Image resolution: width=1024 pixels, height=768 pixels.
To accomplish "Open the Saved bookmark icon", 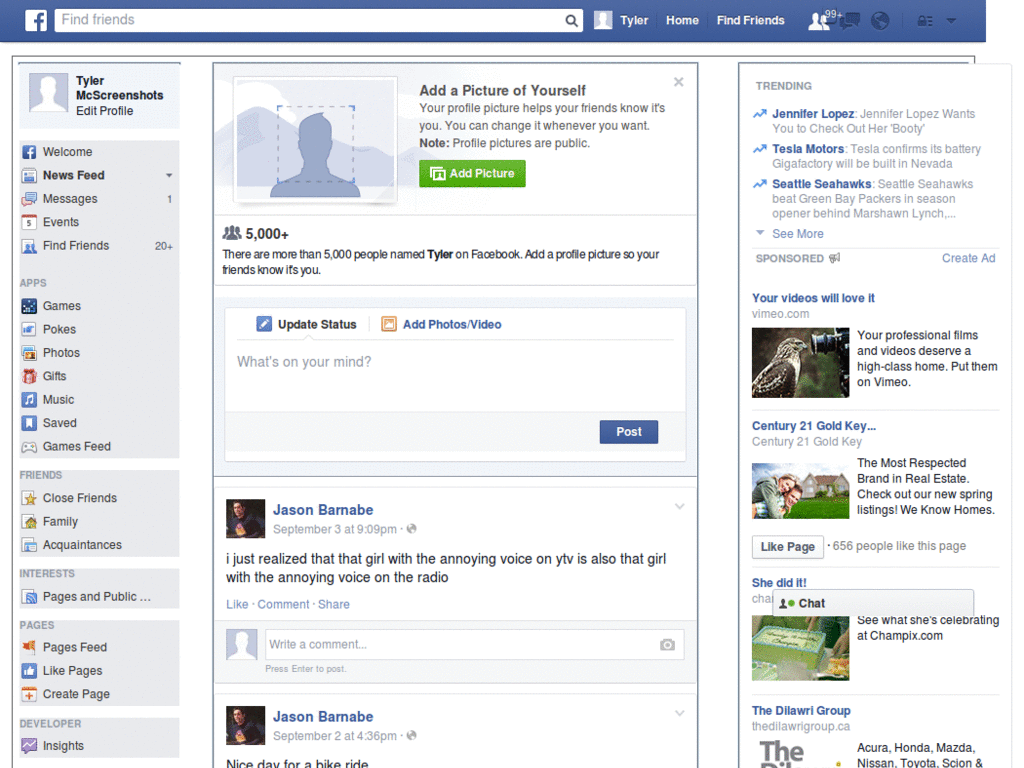I will (29, 423).
